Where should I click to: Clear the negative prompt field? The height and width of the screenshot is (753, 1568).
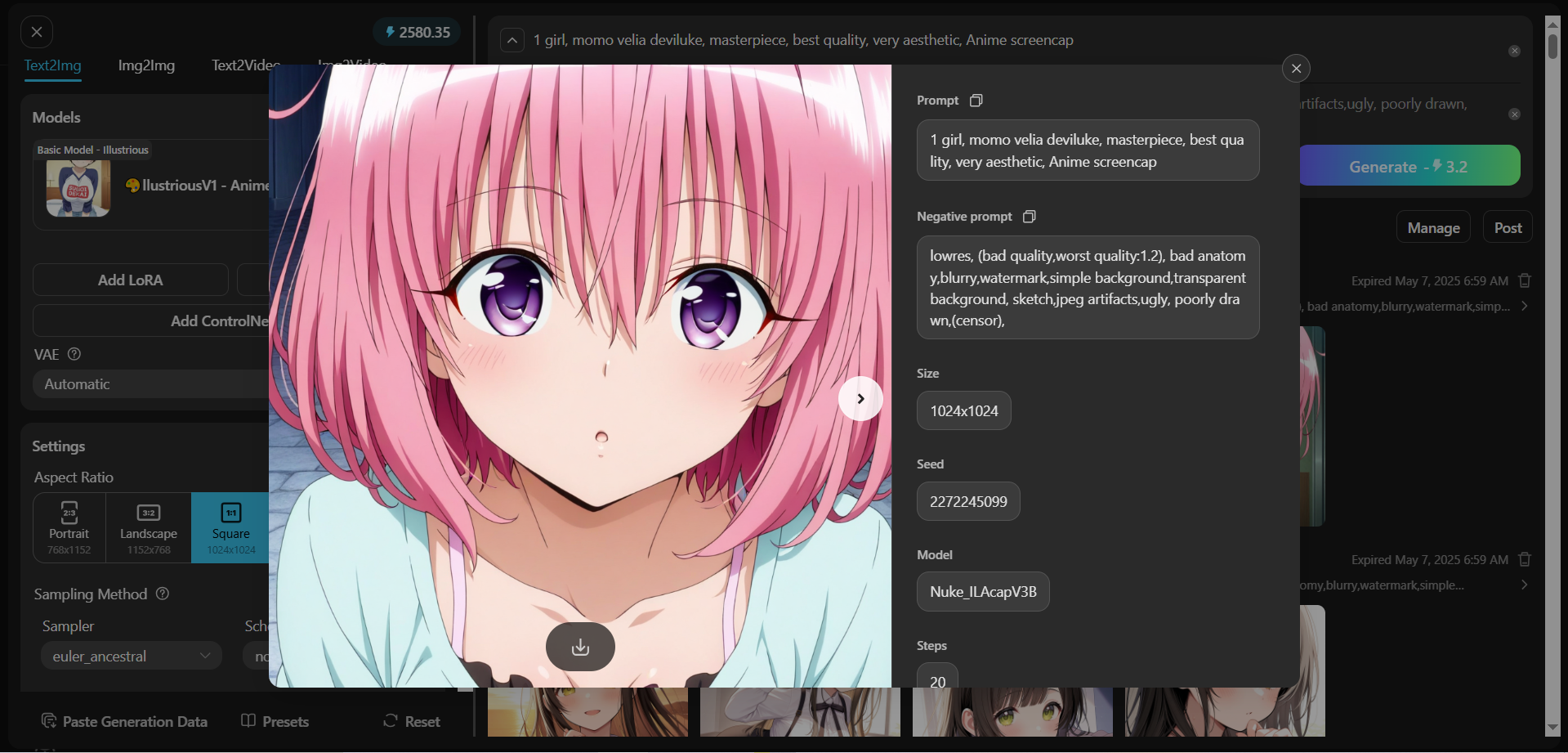coord(1514,114)
